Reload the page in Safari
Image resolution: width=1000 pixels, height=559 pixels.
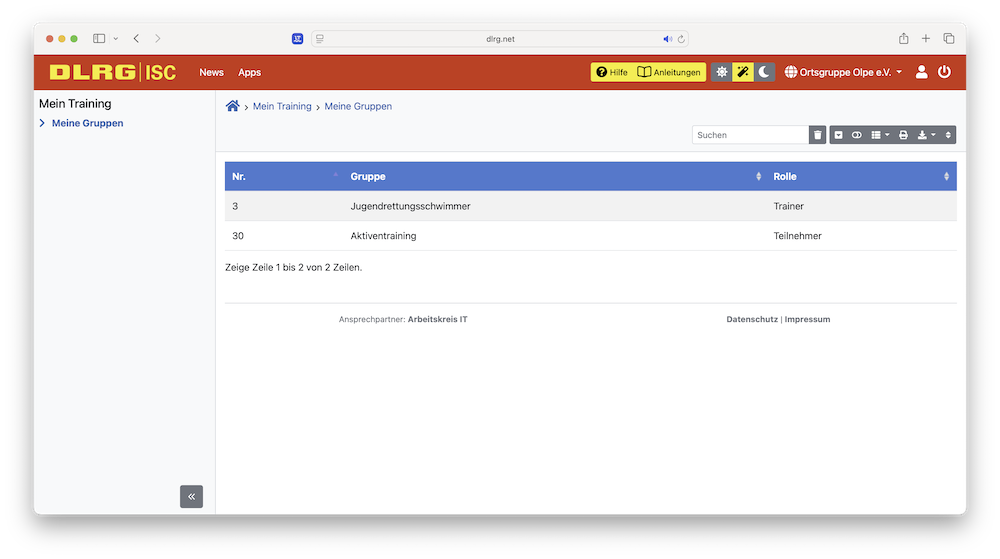point(681,39)
